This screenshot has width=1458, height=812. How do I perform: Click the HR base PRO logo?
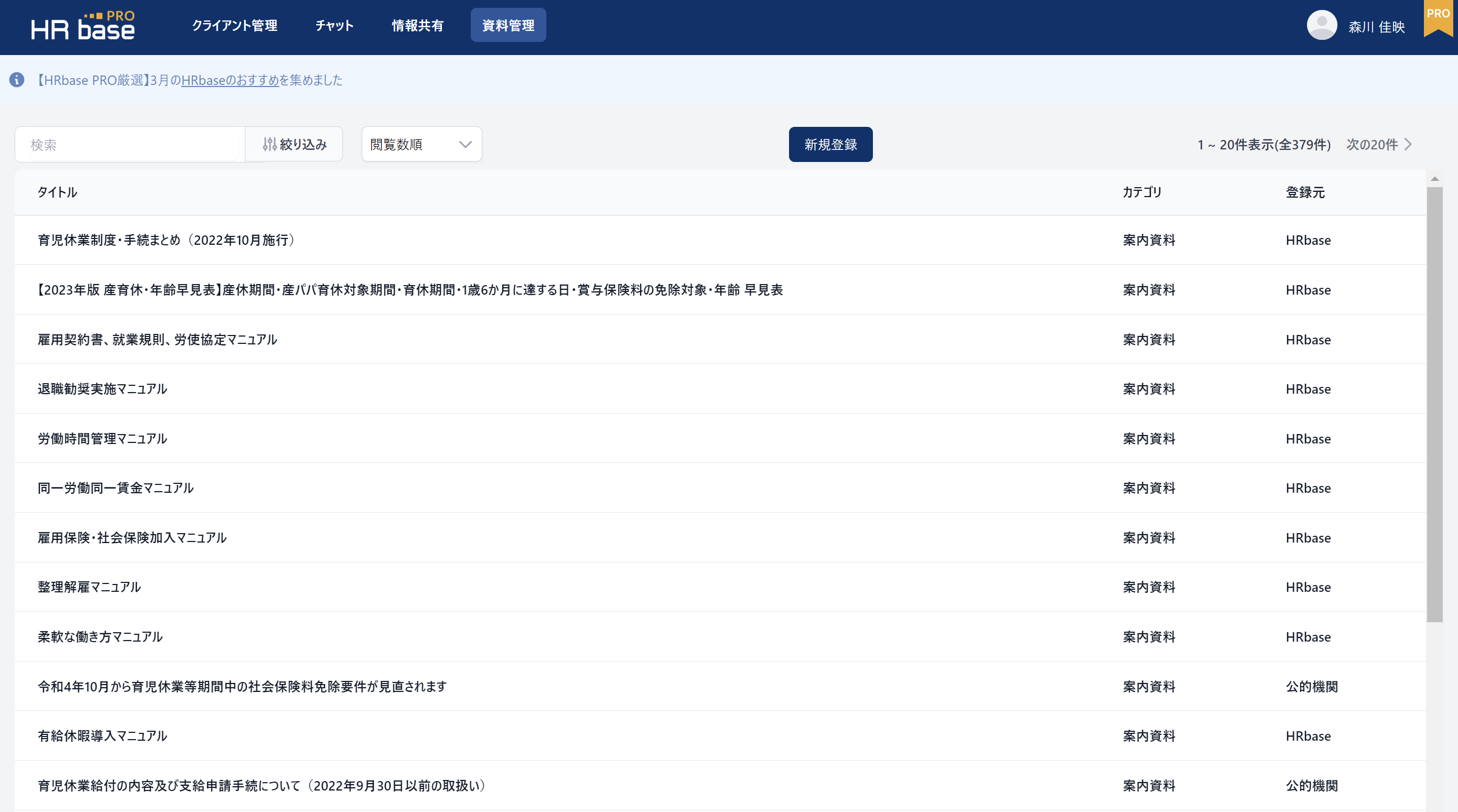point(83,27)
